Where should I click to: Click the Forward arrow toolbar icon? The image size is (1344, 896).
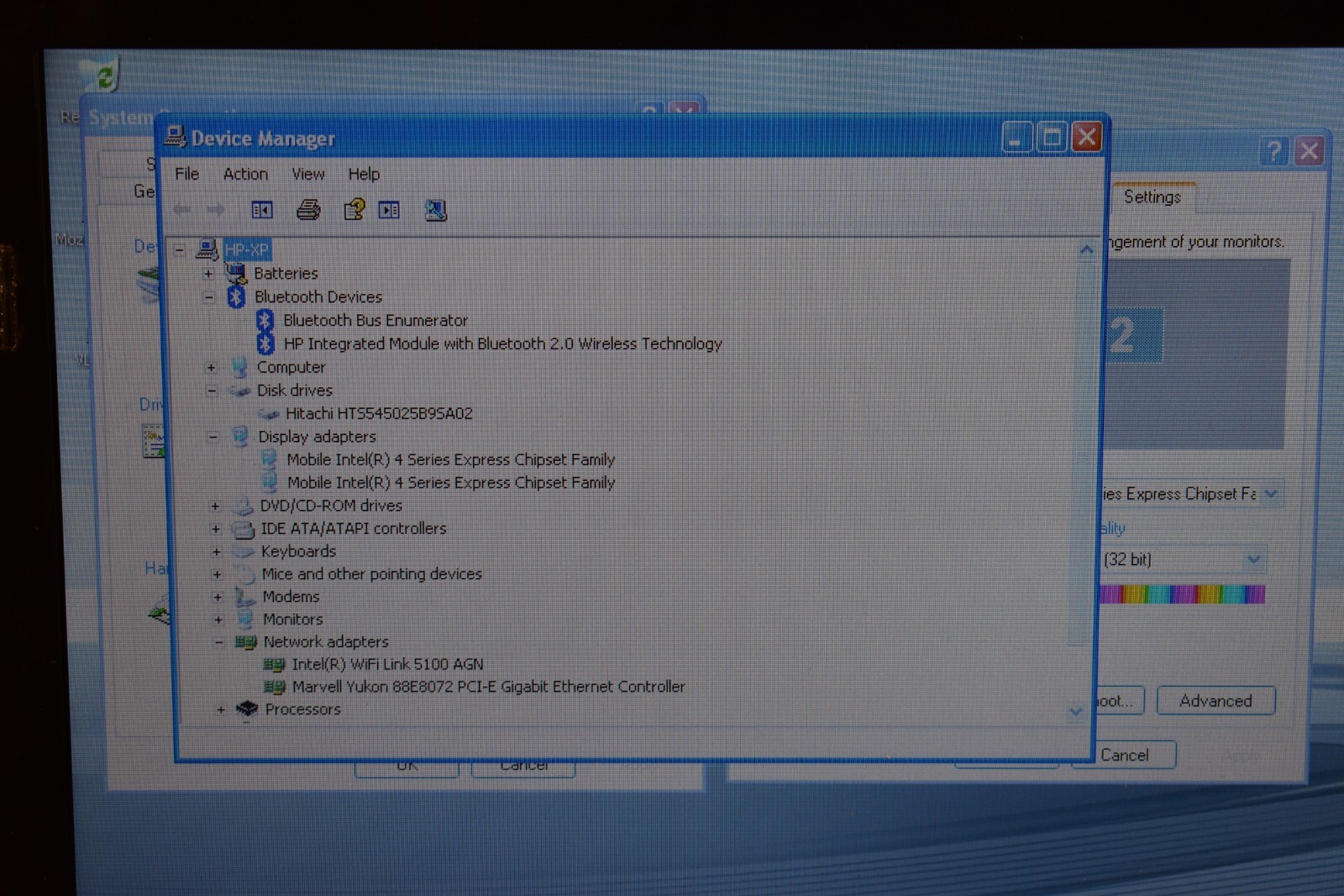pyautogui.click(x=216, y=210)
